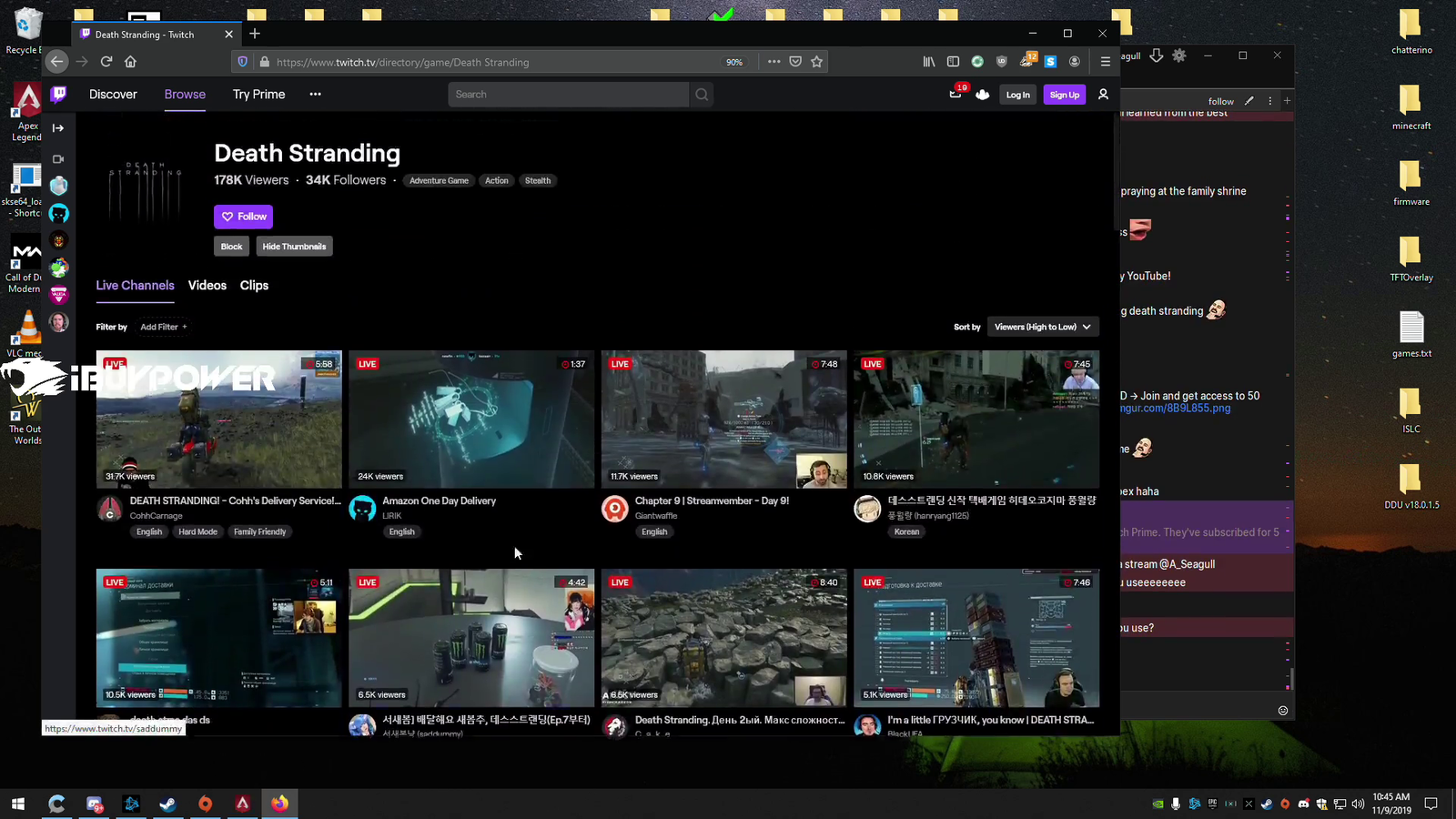This screenshot has height=819, width=1456.
Task: Toggle Firefox sidebar view
Action: click(954, 62)
